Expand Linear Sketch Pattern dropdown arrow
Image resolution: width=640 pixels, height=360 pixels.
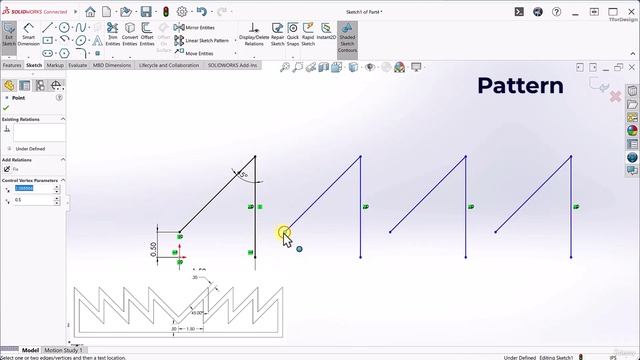(x=235, y=40)
